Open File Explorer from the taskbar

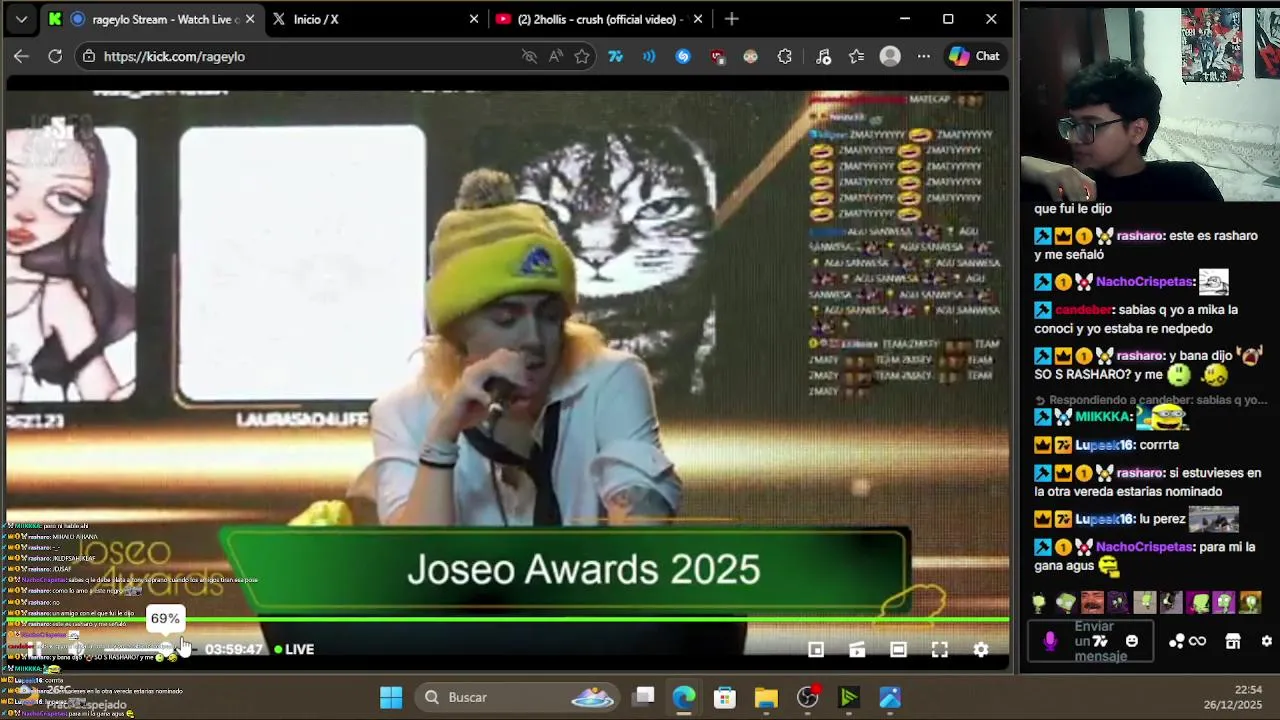[766, 697]
